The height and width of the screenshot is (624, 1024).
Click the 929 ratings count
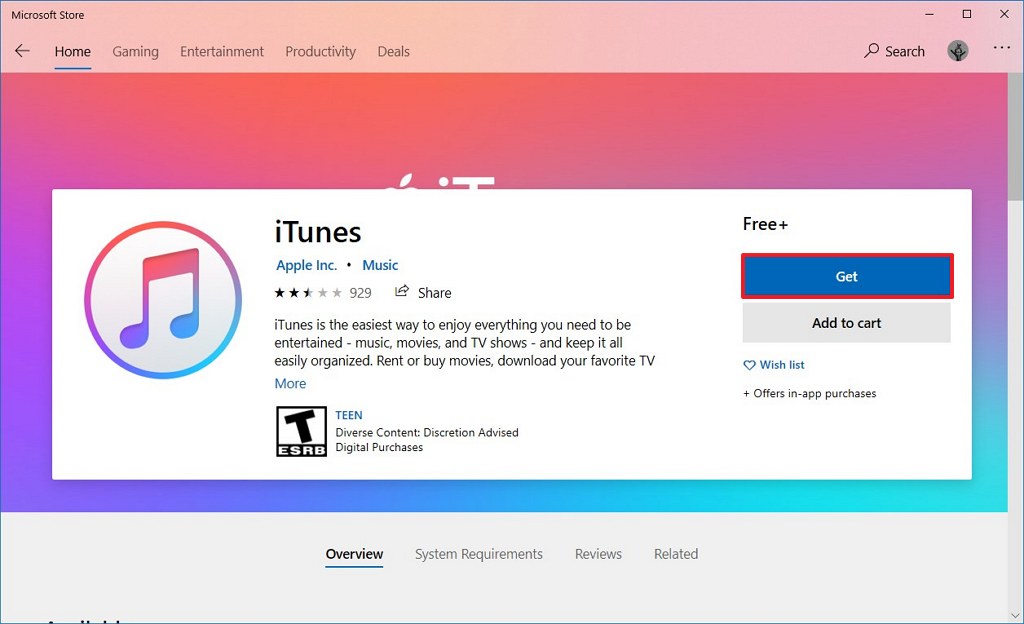[360, 292]
